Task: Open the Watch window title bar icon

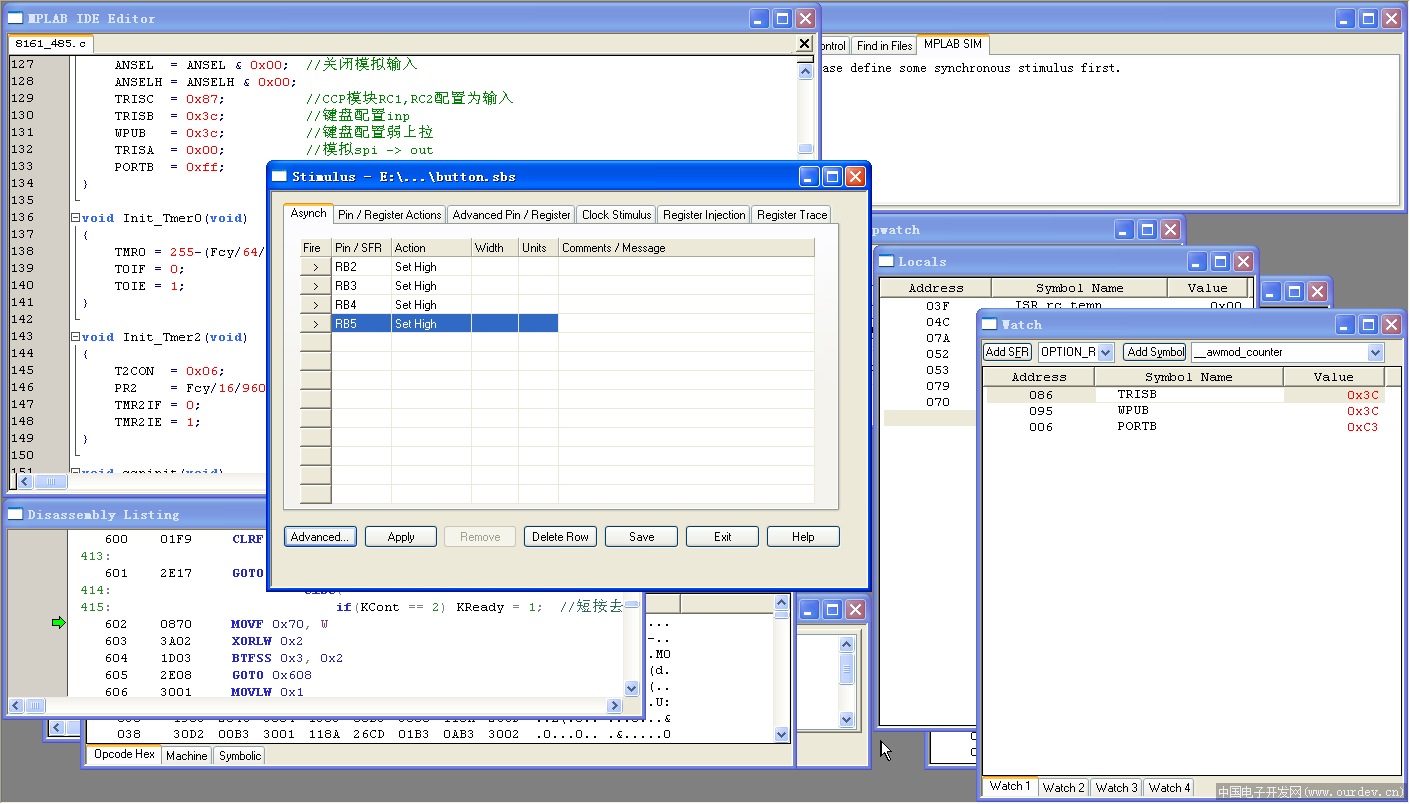Action: (990, 324)
